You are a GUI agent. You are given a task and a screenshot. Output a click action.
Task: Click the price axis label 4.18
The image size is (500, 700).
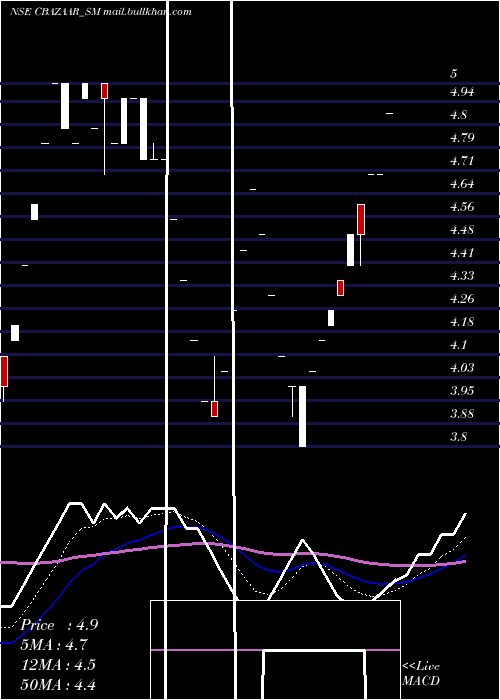[x=462, y=322]
